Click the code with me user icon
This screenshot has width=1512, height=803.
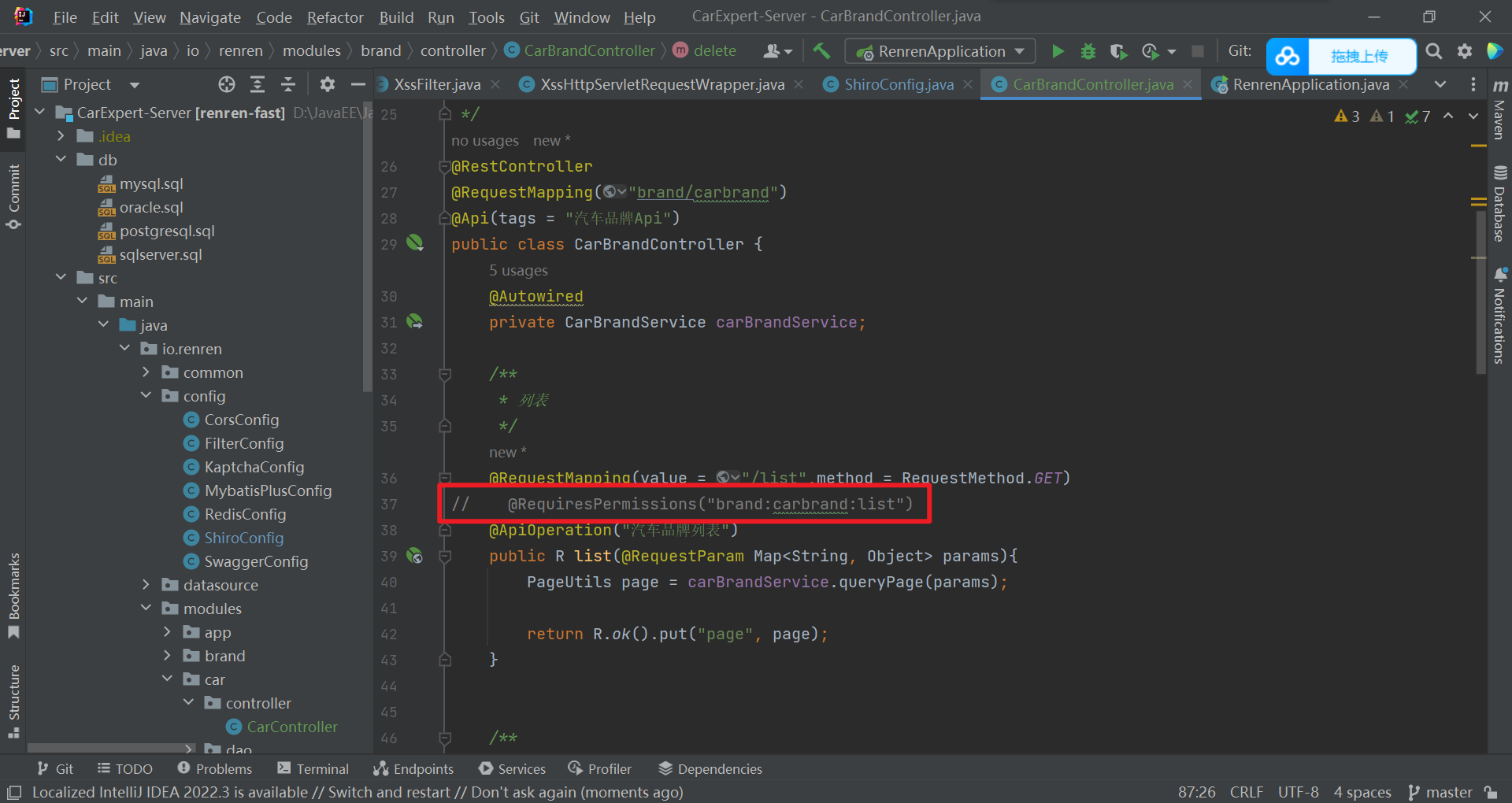coord(777,51)
